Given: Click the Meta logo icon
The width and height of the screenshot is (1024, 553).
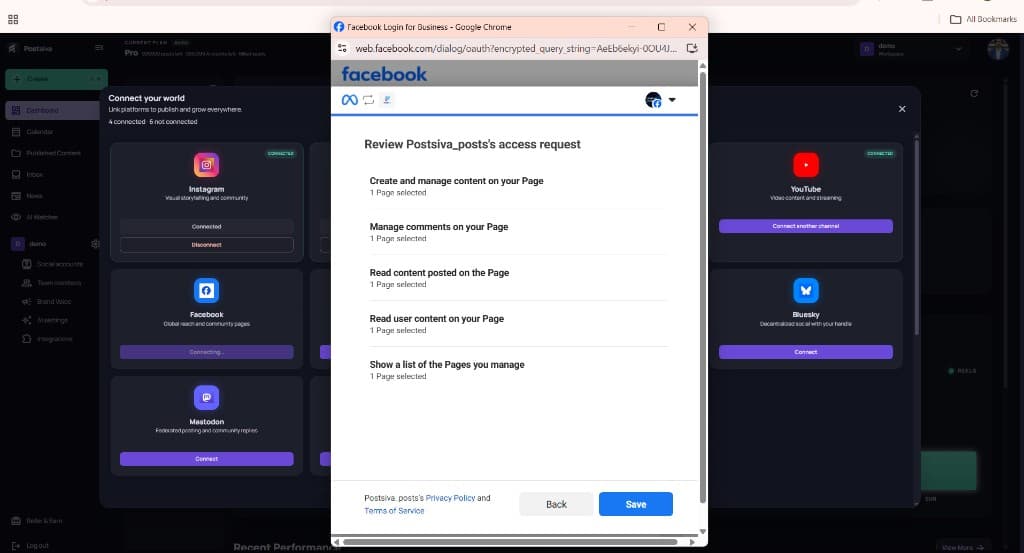Looking at the screenshot, I should tap(349, 100).
